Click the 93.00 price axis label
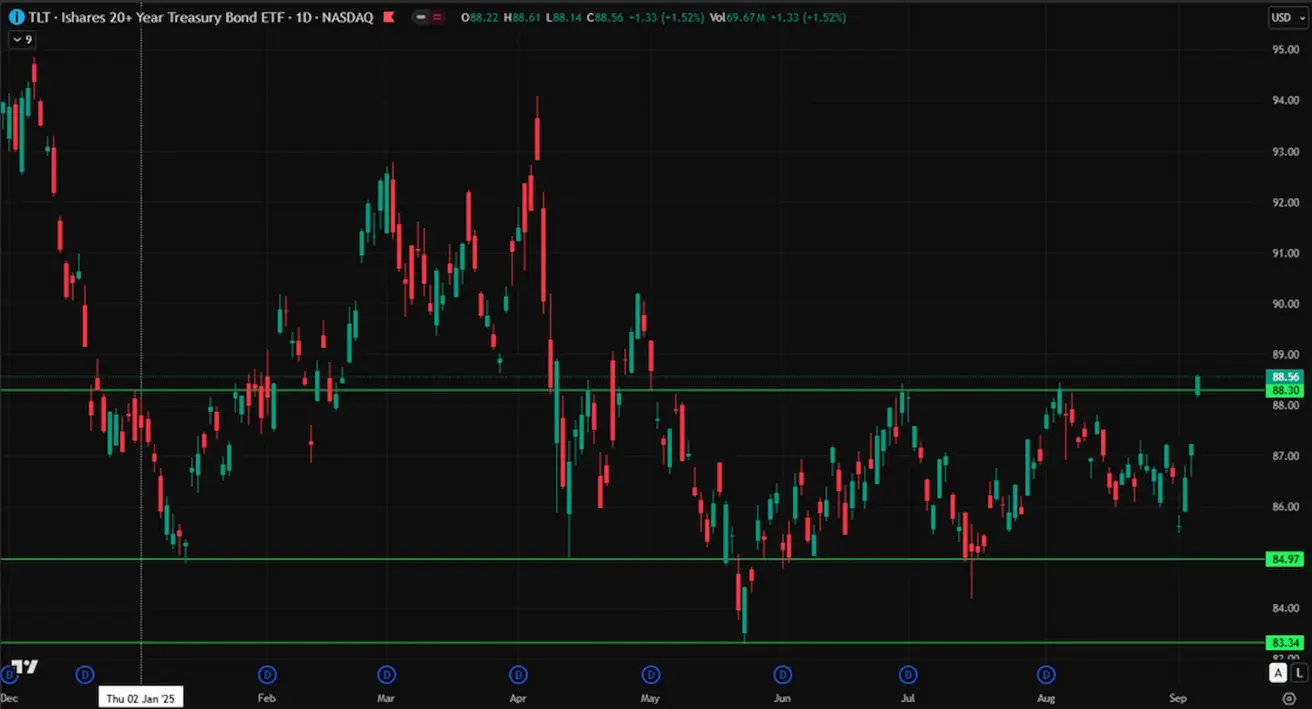This screenshot has width=1312, height=709. (1285, 151)
